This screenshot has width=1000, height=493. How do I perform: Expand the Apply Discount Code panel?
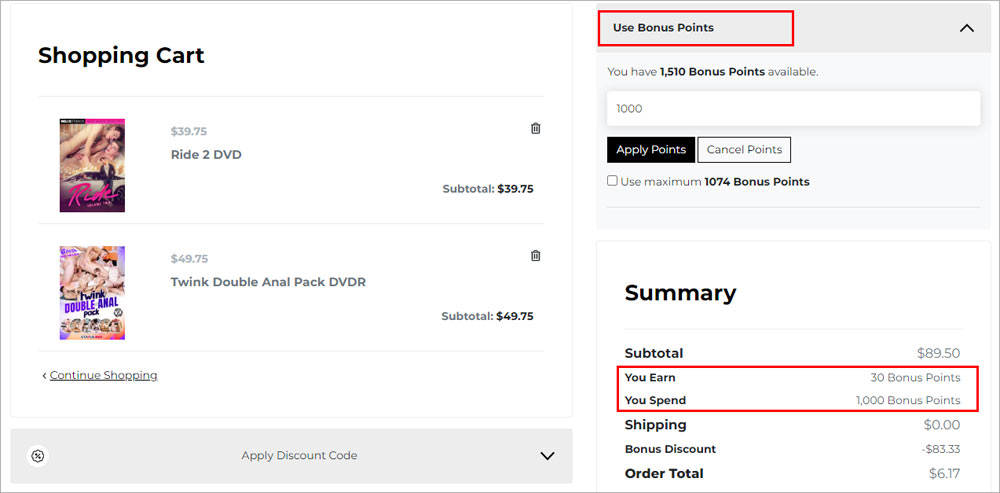[x=547, y=456]
